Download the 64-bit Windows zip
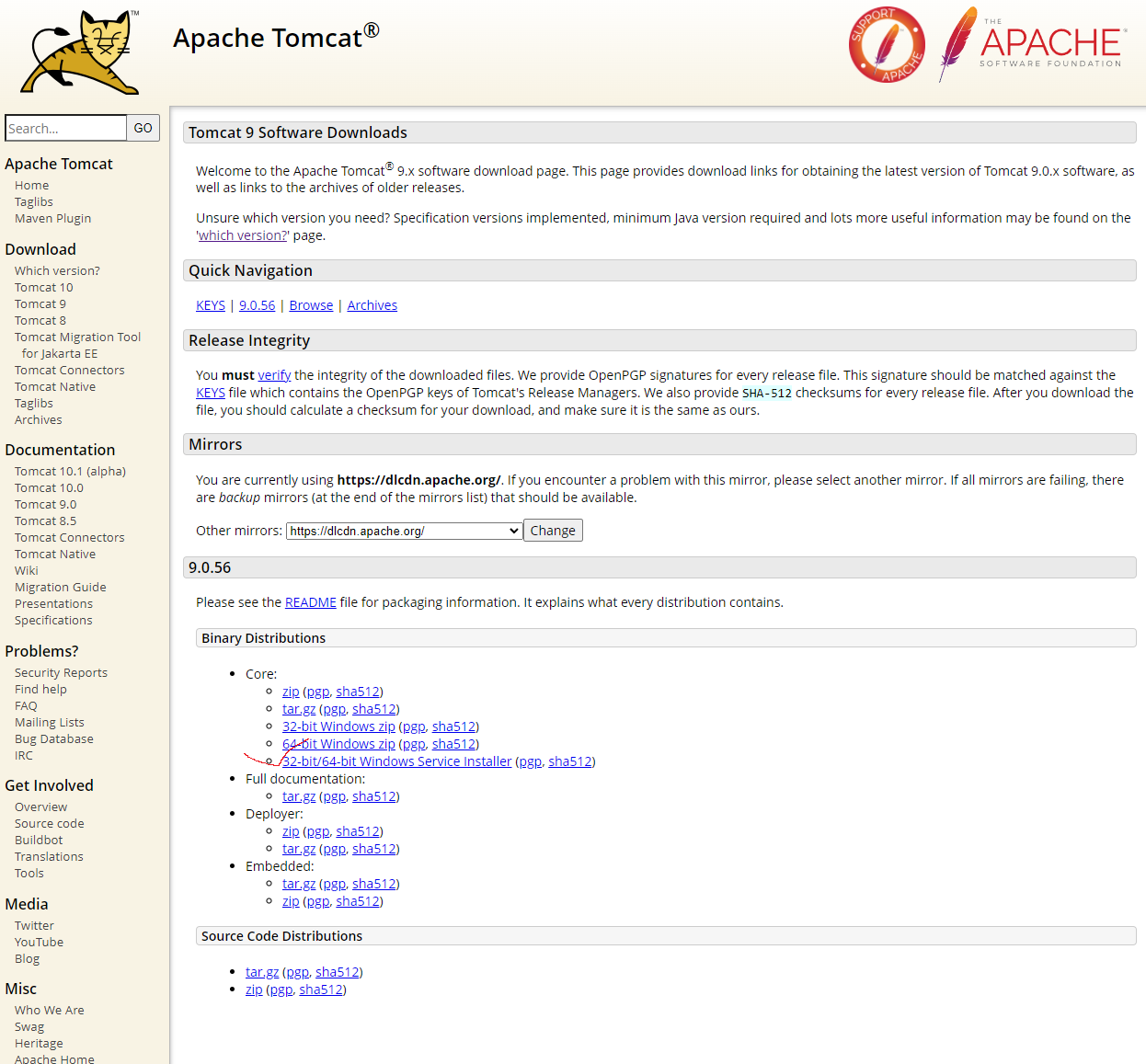This screenshot has height=1064, width=1146. click(338, 744)
